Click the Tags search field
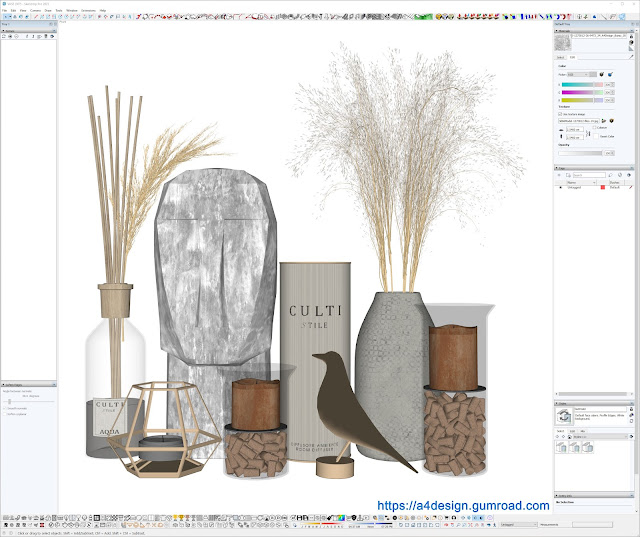The image size is (640, 537). tap(589, 175)
